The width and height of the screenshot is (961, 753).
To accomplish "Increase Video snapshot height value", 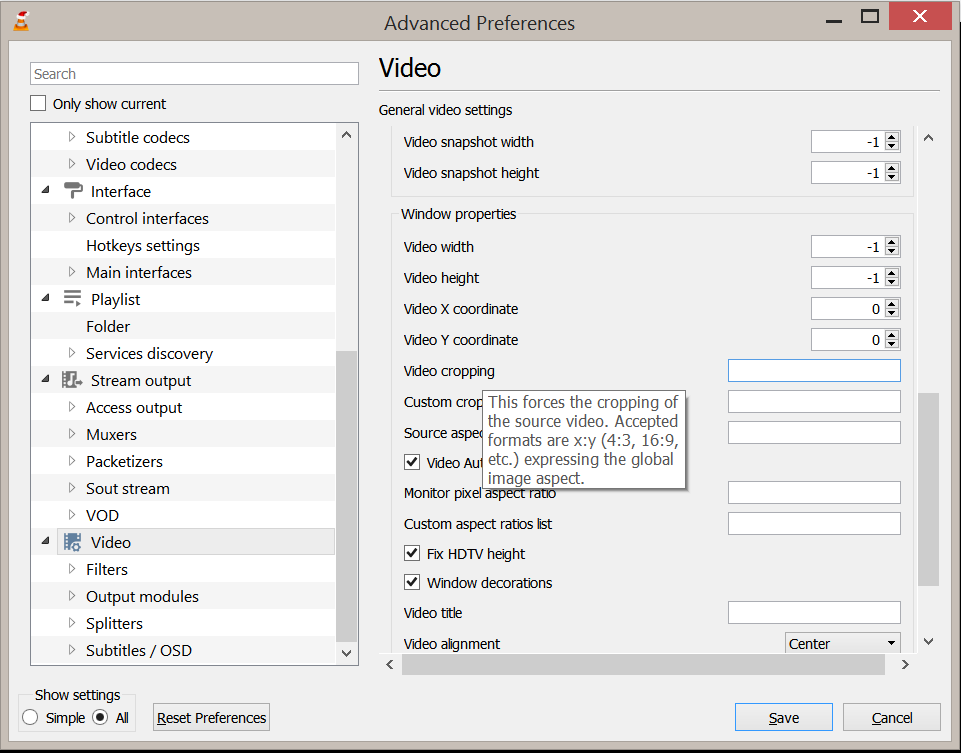I will [x=892, y=168].
